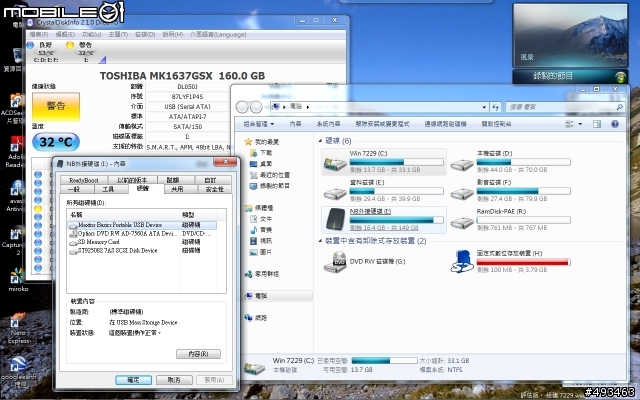Expand the 電腦 breadcrumb arrow in address bar
The height and width of the screenshot is (400, 640).
pyautogui.click(x=307, y=107)
